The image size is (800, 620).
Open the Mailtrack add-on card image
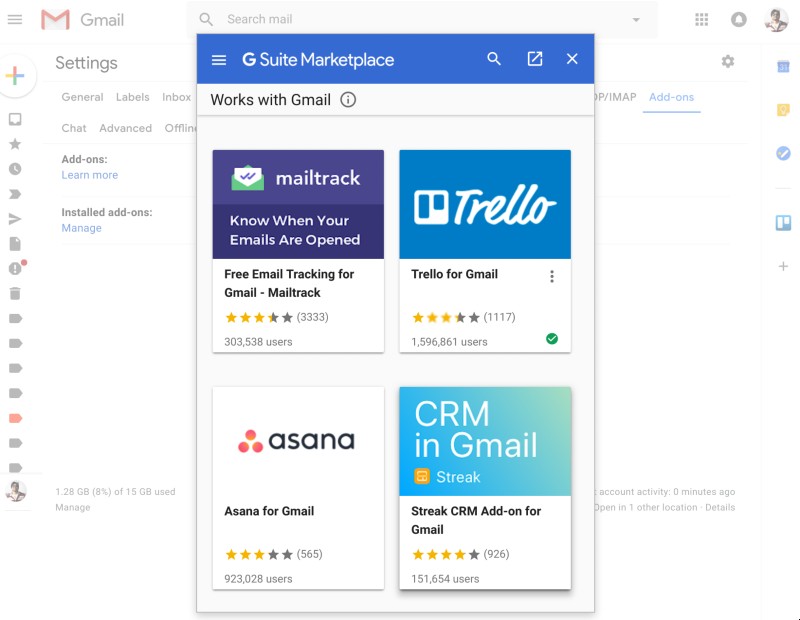[298, 204]
